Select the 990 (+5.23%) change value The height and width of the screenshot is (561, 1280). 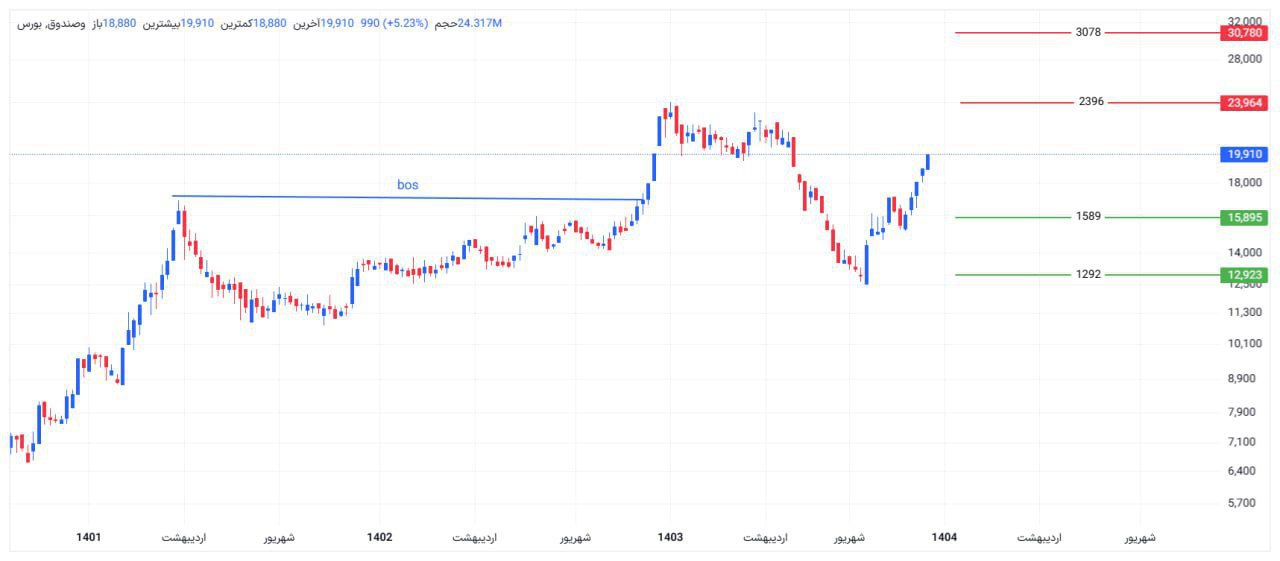point(393,23)
